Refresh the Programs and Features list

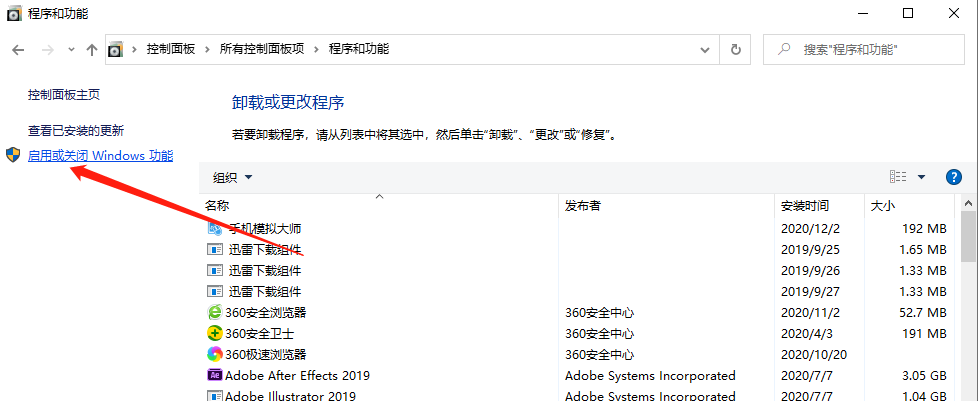(x=736, y=49)
